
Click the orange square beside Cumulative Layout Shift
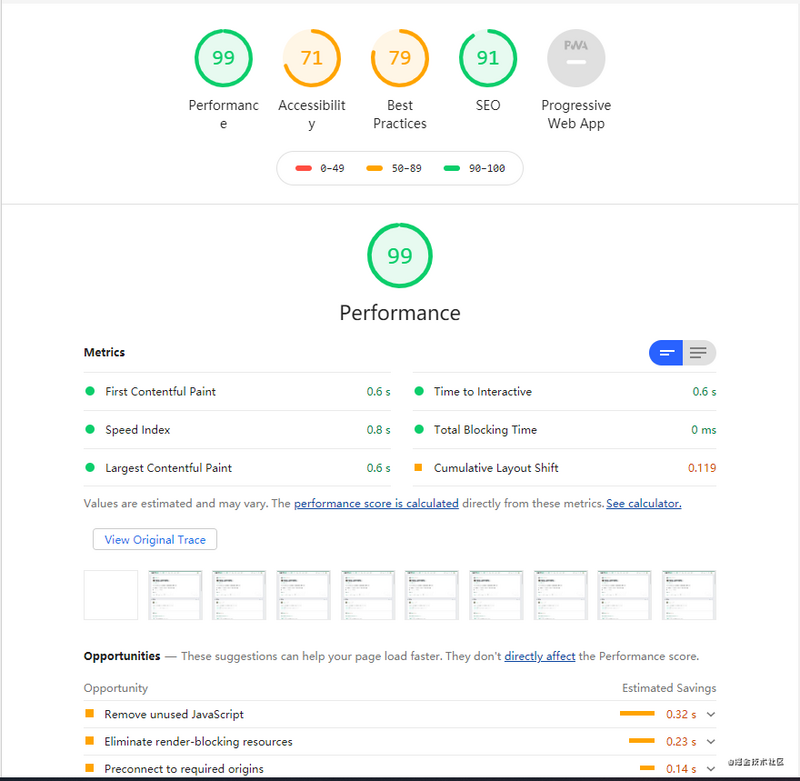(x=418, y=467)
